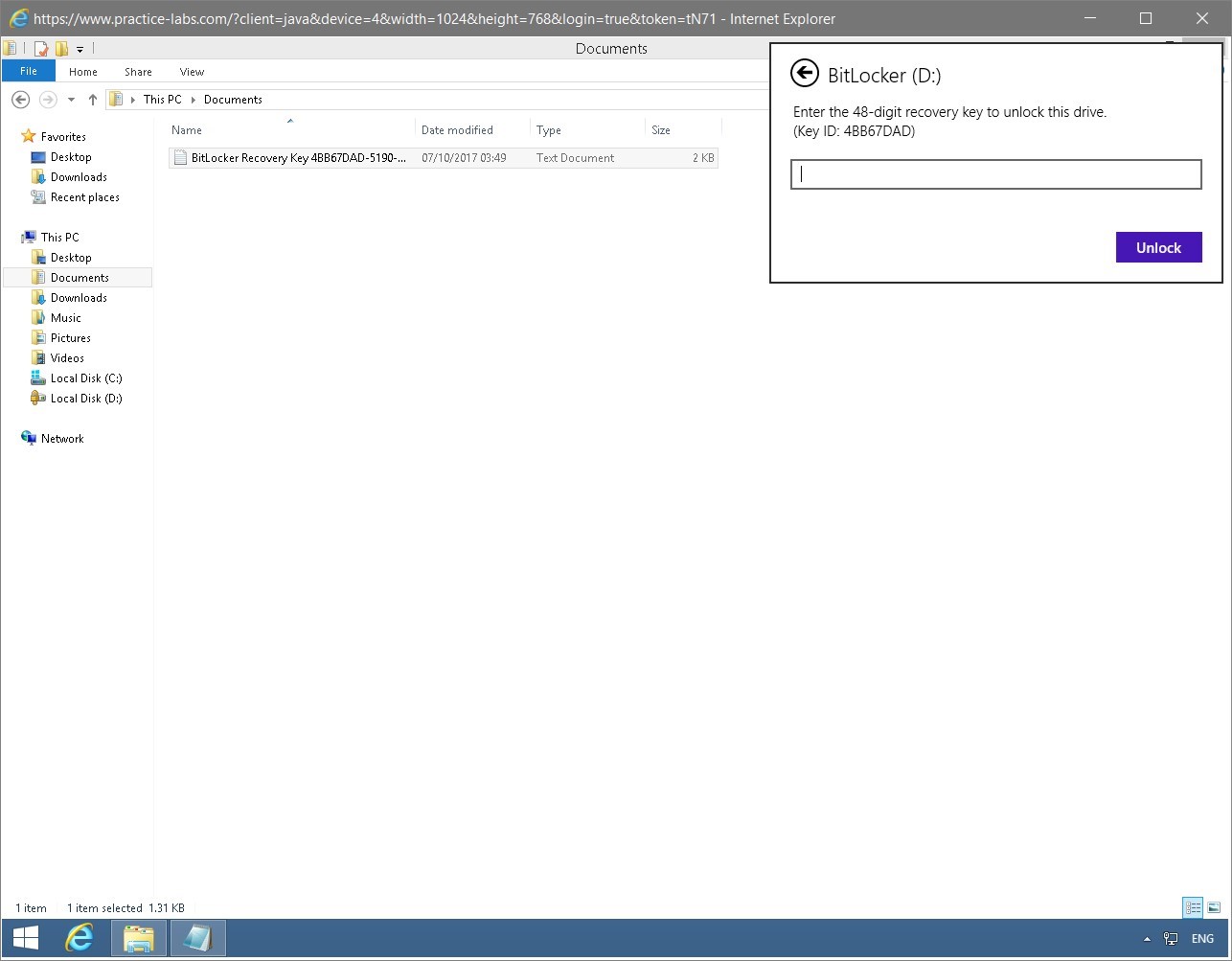This screenshot has height=961, width=1232.
Task: Open File Explorer from the taskbar
Action: [x=138, y=938]
